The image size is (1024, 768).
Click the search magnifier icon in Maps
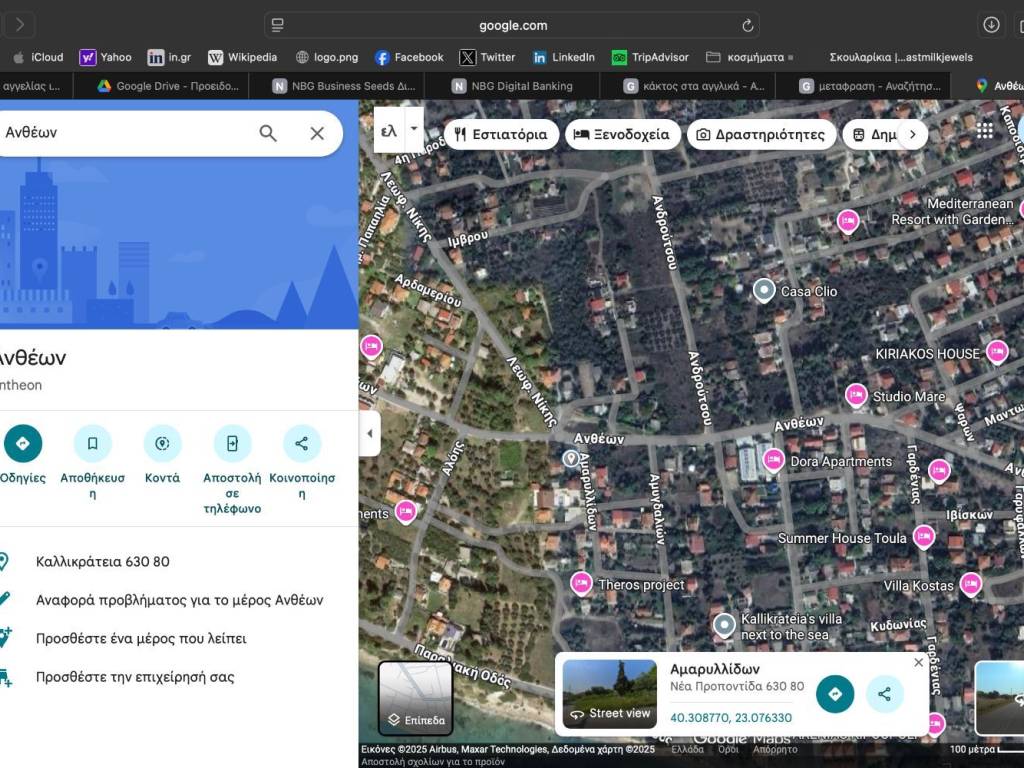[268, 133]
